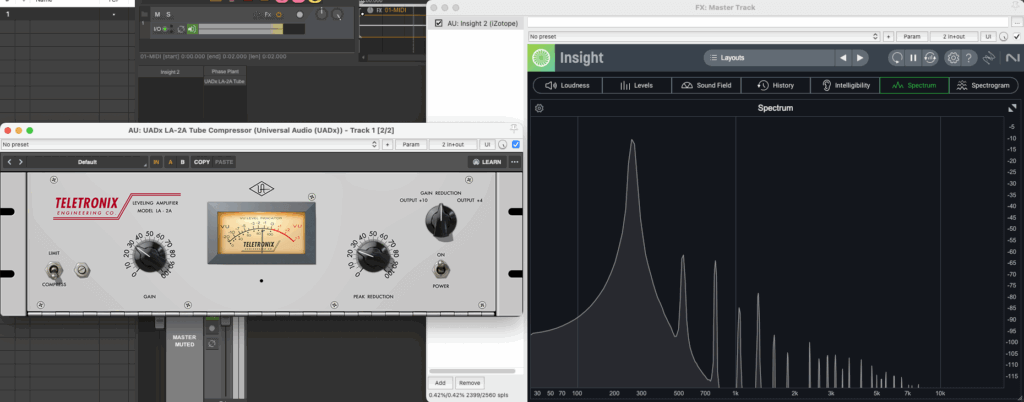
Task: Go to the next Insight layout
Action: point(858,58)
